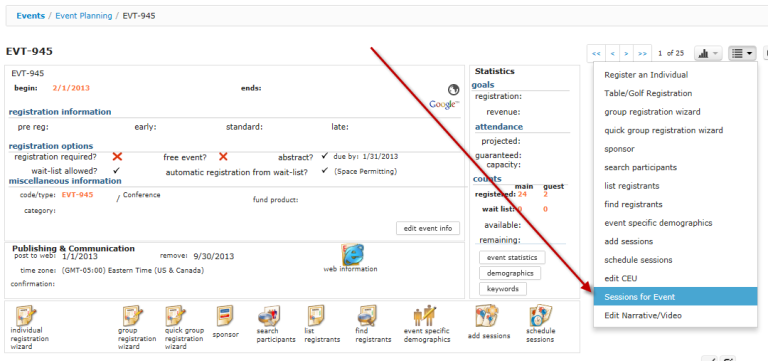The height and width of the screenshot is (361, 768).
Task: Open the search participants icon
Action: 269,316
